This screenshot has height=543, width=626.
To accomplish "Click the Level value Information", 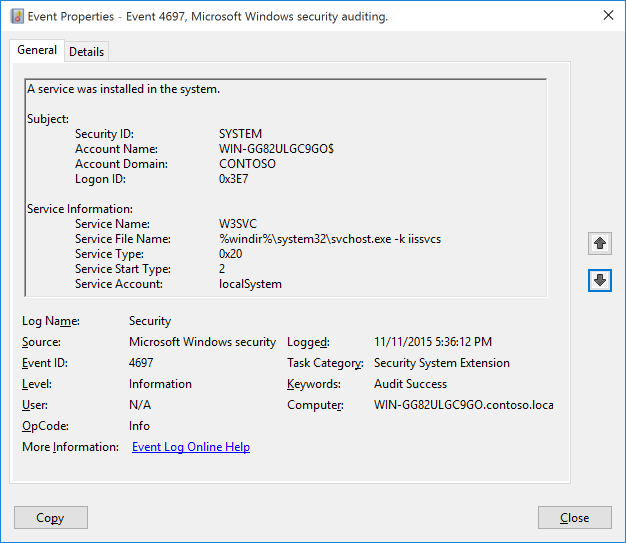I will (160, 384).
